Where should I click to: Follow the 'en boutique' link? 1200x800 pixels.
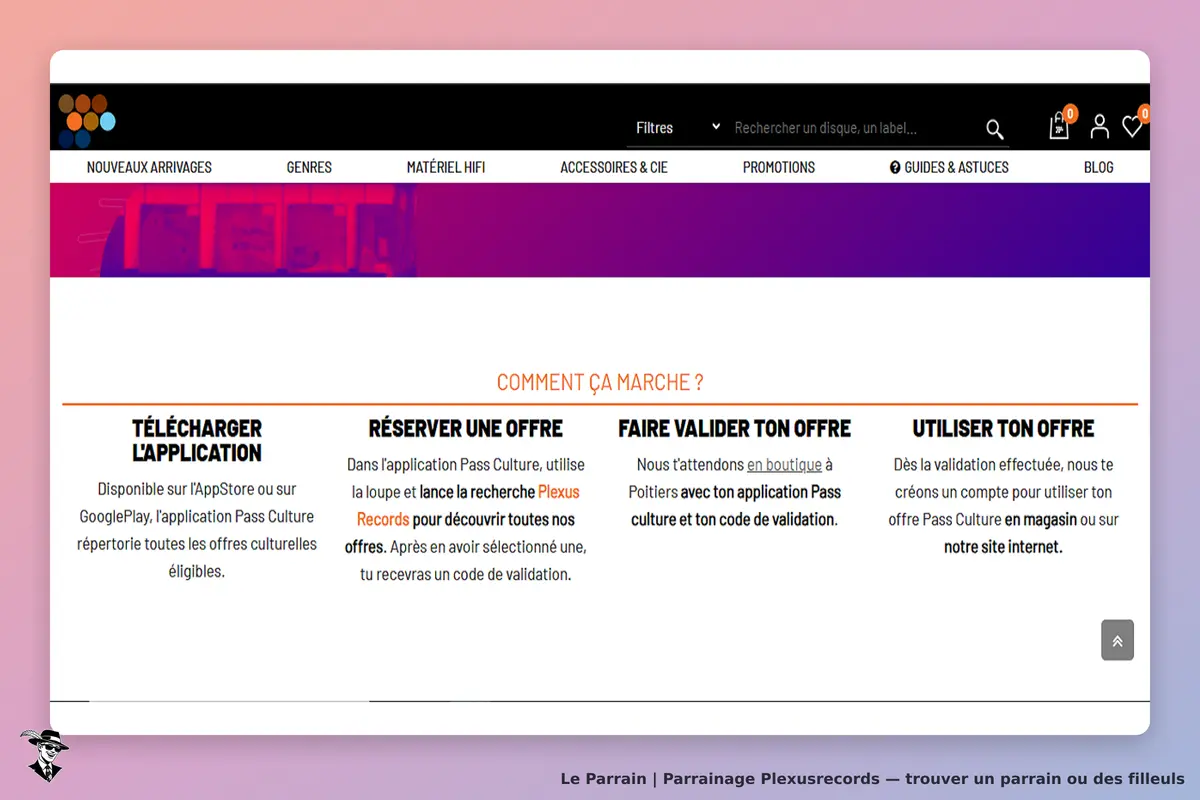pos(784,465)
